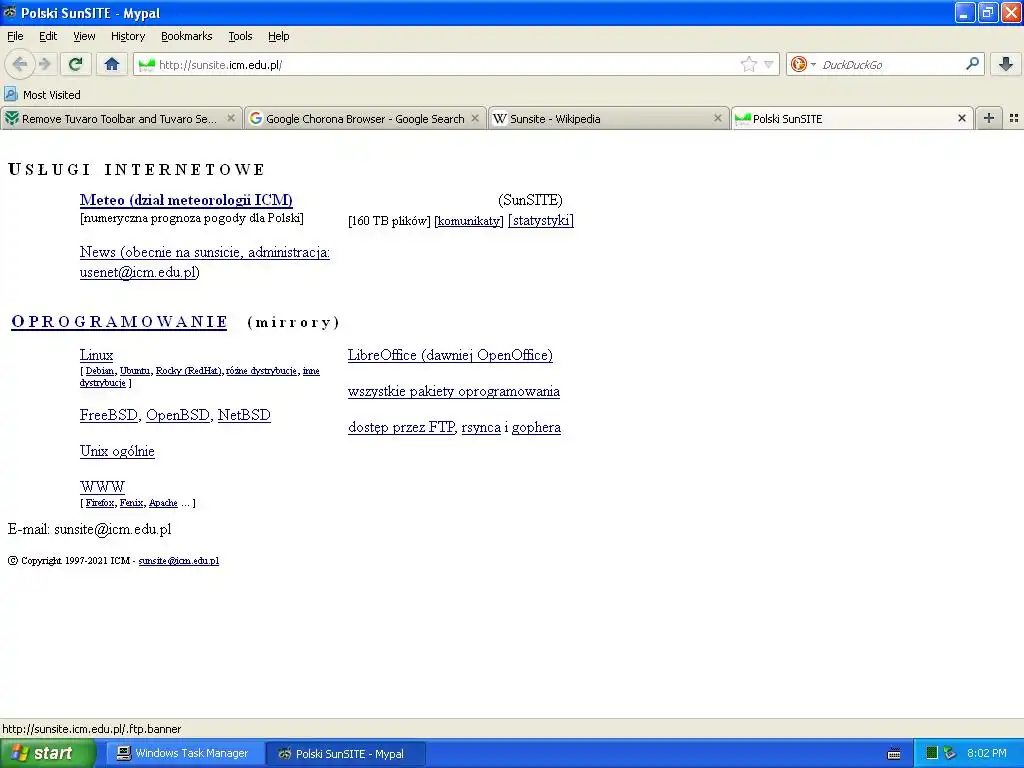Open the Linux mirror link

(x=96, y=355)
